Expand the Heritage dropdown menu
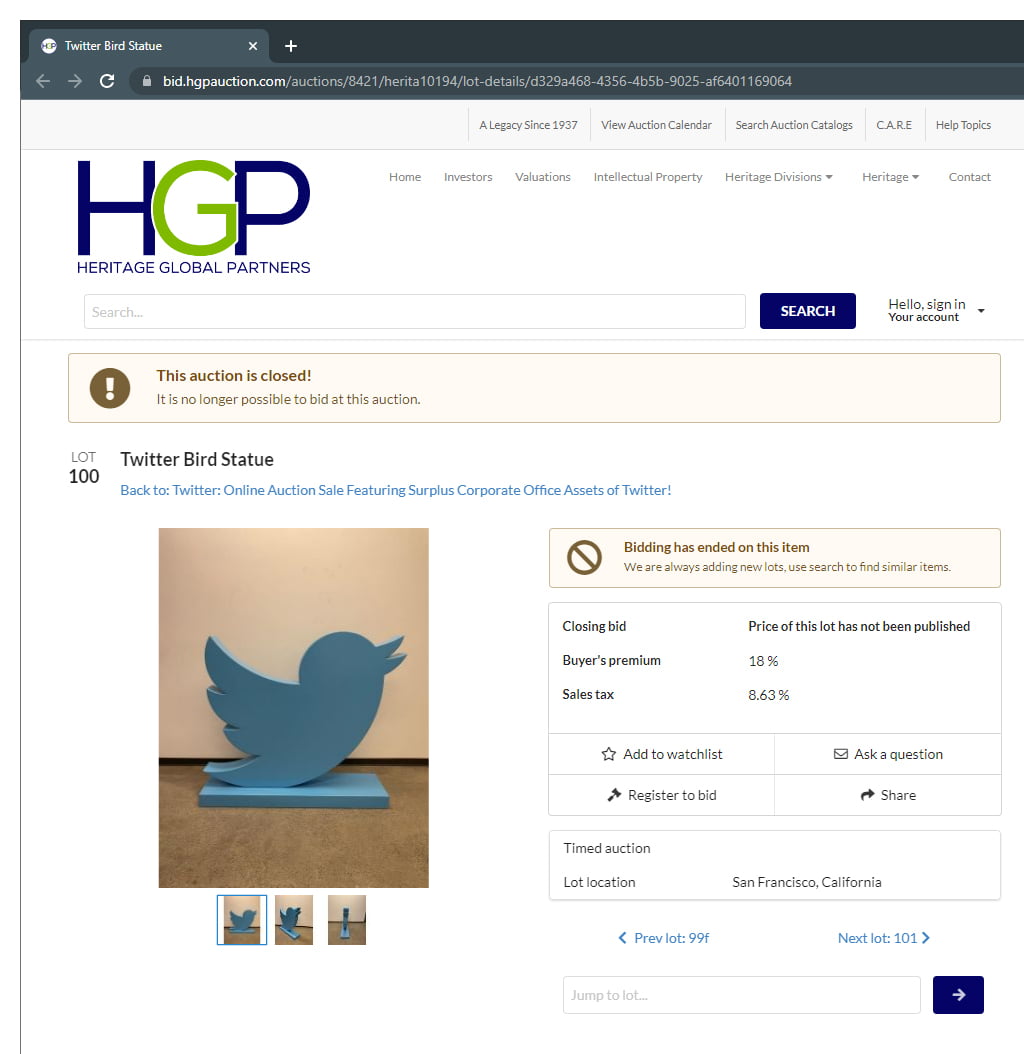The height and width of the screenshot is (1054, 1024). click(x=890, y=177)
